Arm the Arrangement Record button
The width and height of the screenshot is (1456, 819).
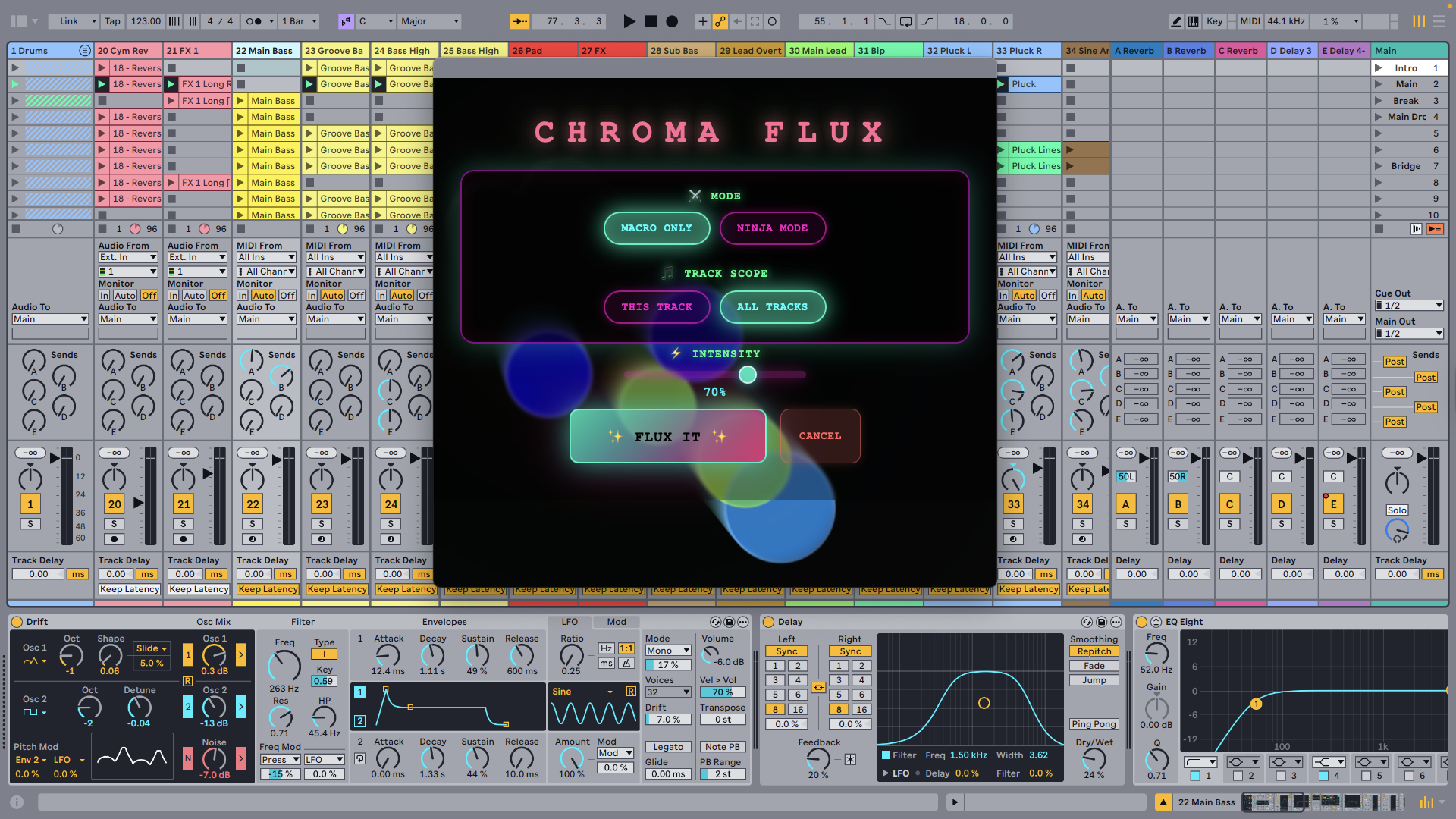[672, 21]
